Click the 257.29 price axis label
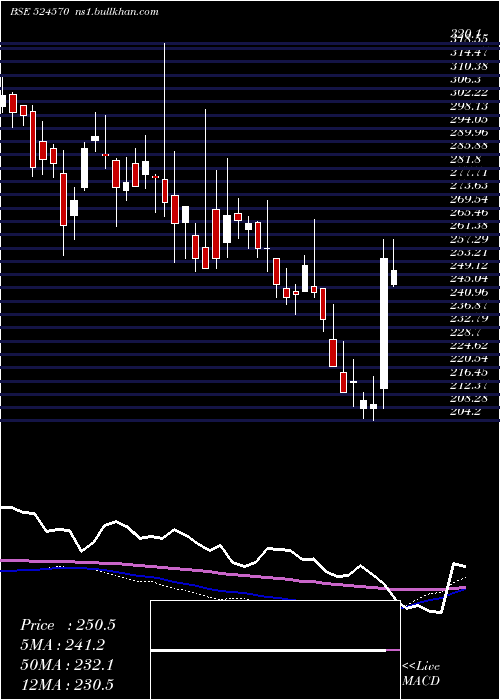 [468, 239]
